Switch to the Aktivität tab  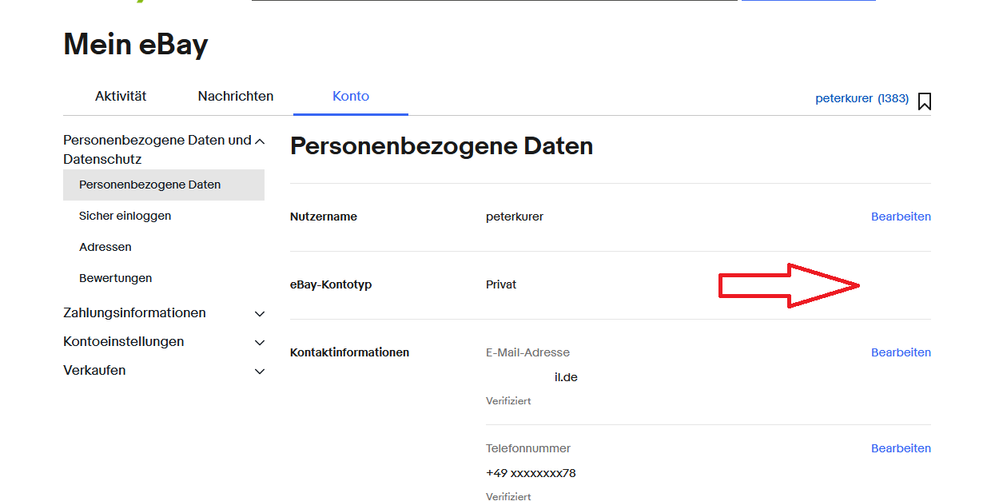coord(121,96)
